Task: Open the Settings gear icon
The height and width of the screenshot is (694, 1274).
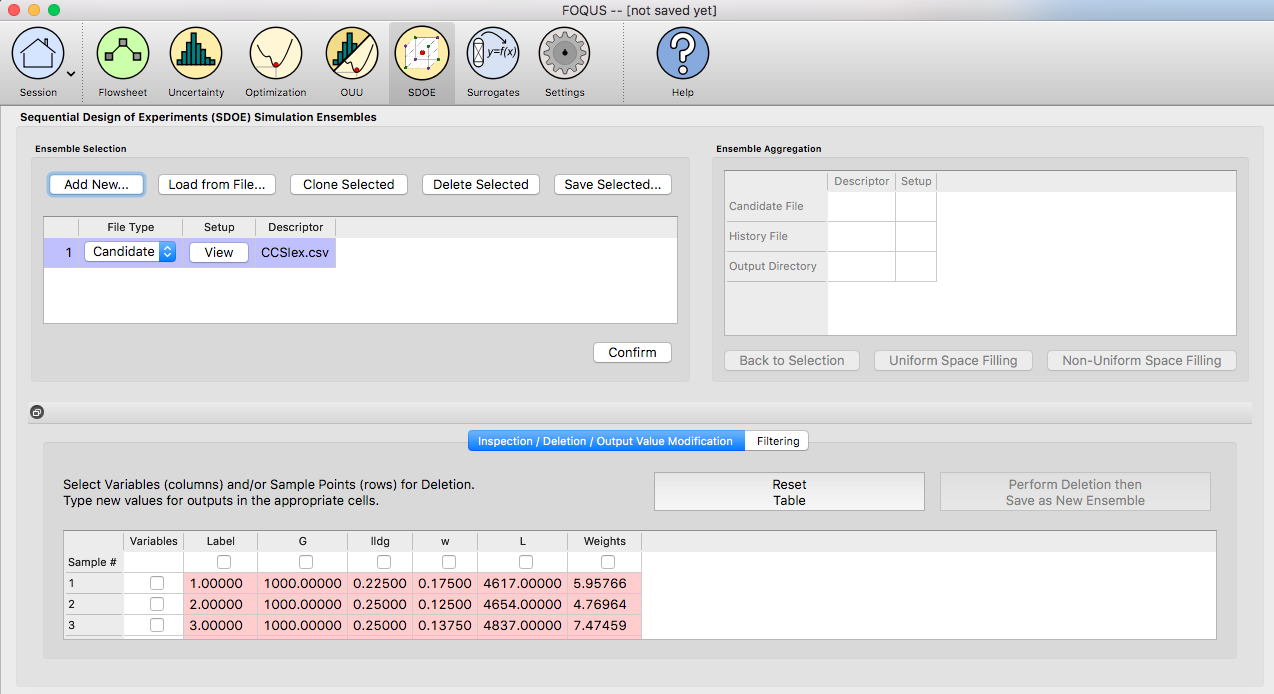Action: tap(565, 55)
